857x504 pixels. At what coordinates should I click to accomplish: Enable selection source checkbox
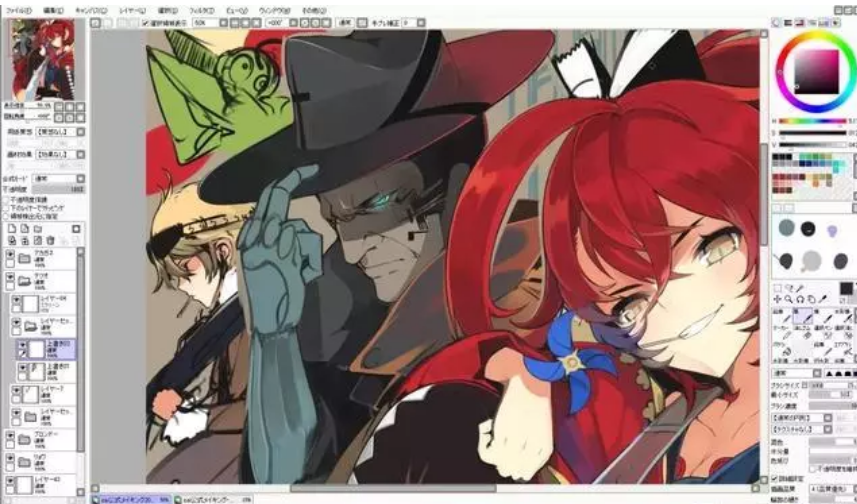coord(6,216)
